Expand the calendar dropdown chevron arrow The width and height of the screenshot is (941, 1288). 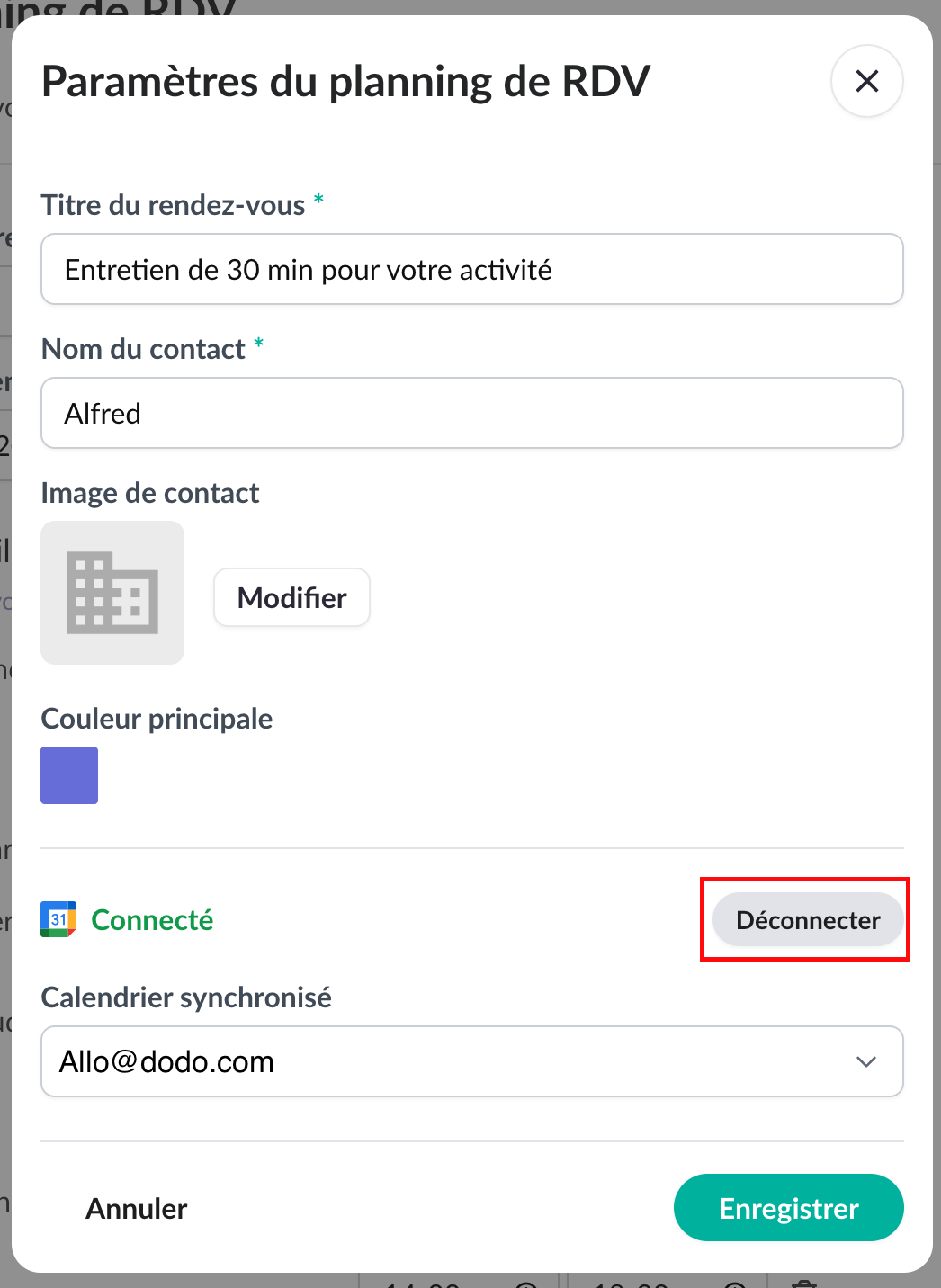tap(866, 1061)
